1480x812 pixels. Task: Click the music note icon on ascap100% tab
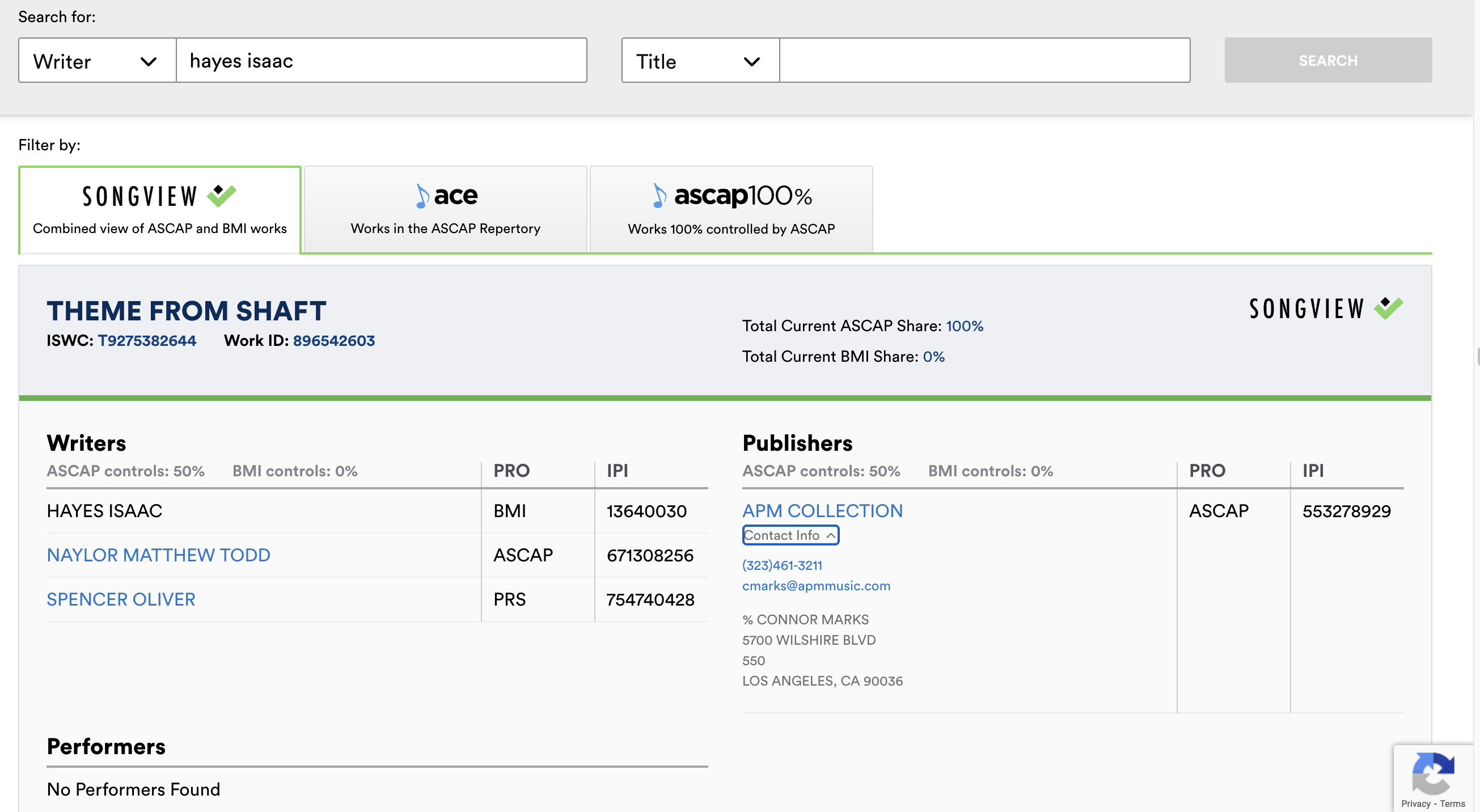(659, 196)
